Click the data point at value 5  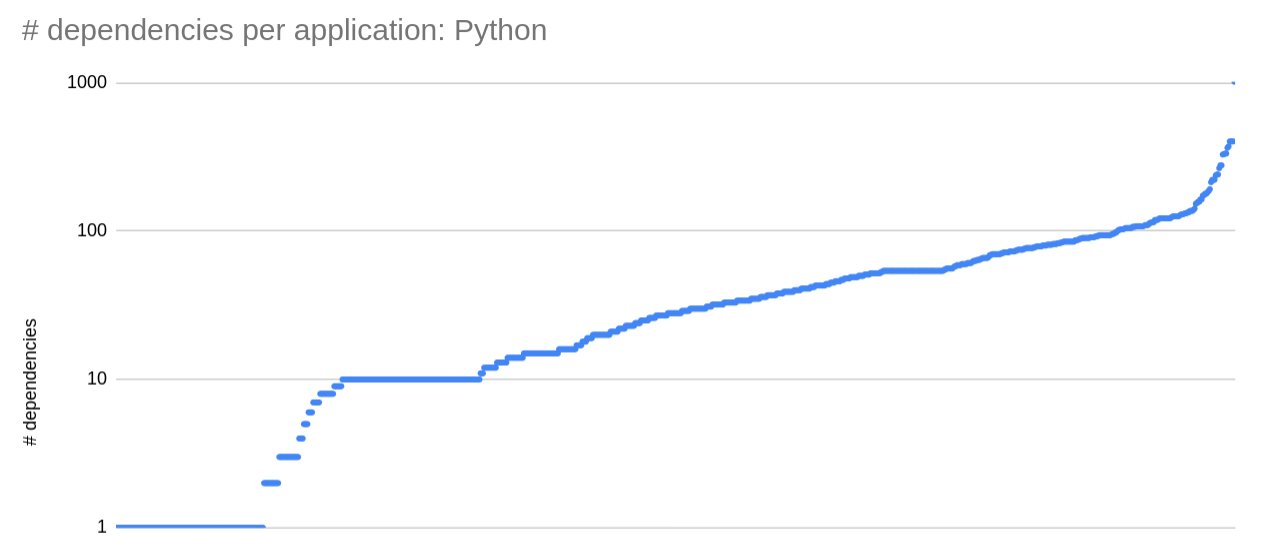(x=306, y=424)
